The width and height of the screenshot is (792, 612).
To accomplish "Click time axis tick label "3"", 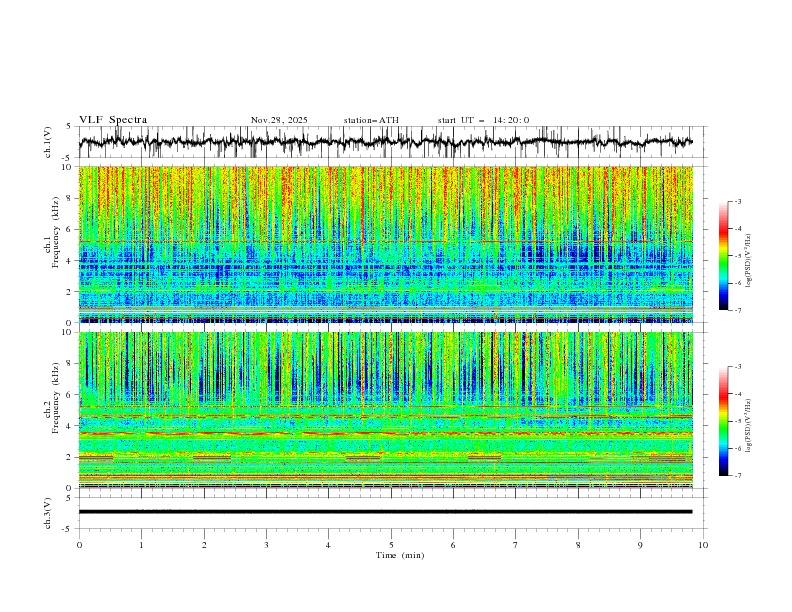I will pos(266,545).
